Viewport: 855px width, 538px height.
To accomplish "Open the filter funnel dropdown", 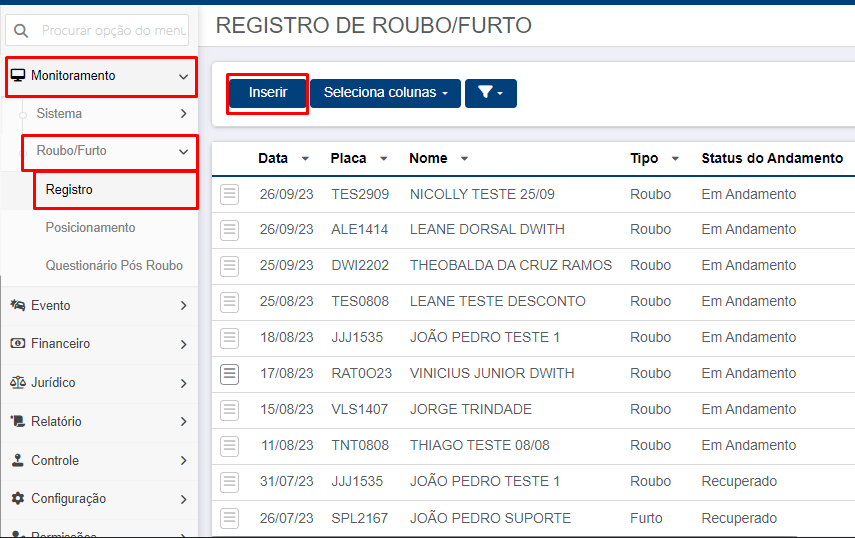I will pos(491,93).
